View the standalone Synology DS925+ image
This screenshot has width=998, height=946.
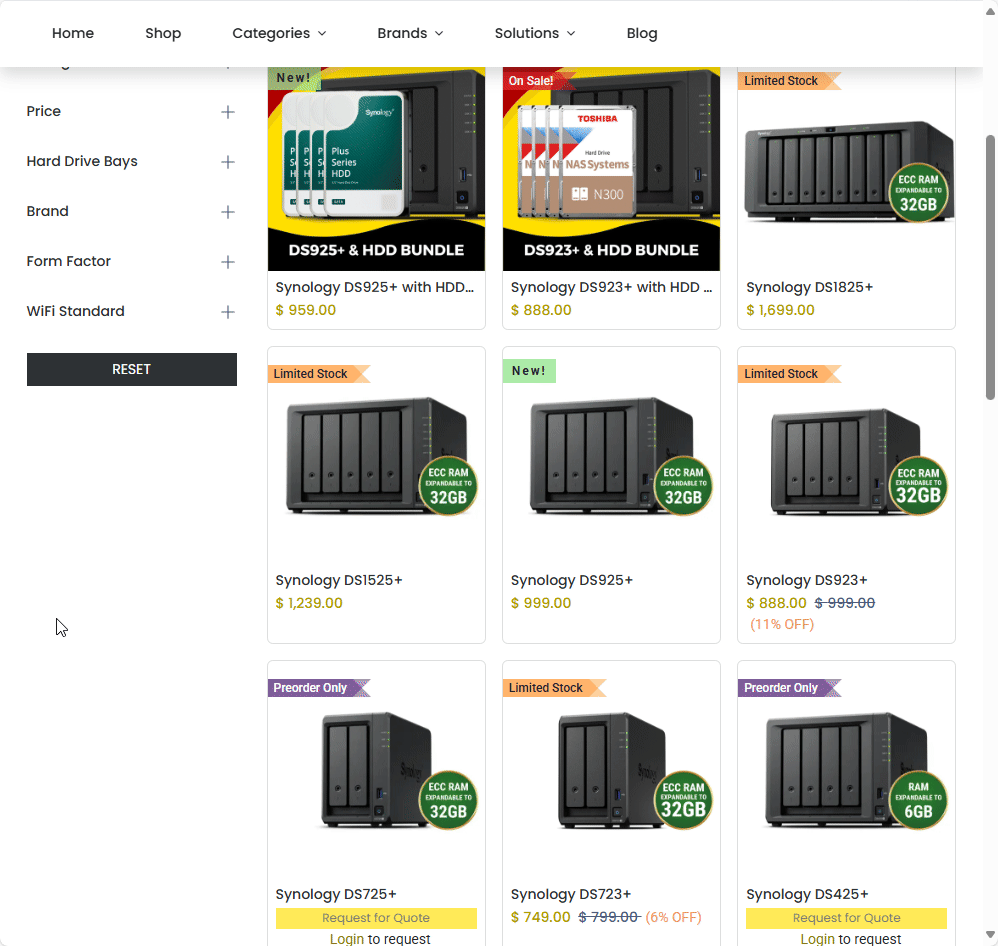(611, 456)
